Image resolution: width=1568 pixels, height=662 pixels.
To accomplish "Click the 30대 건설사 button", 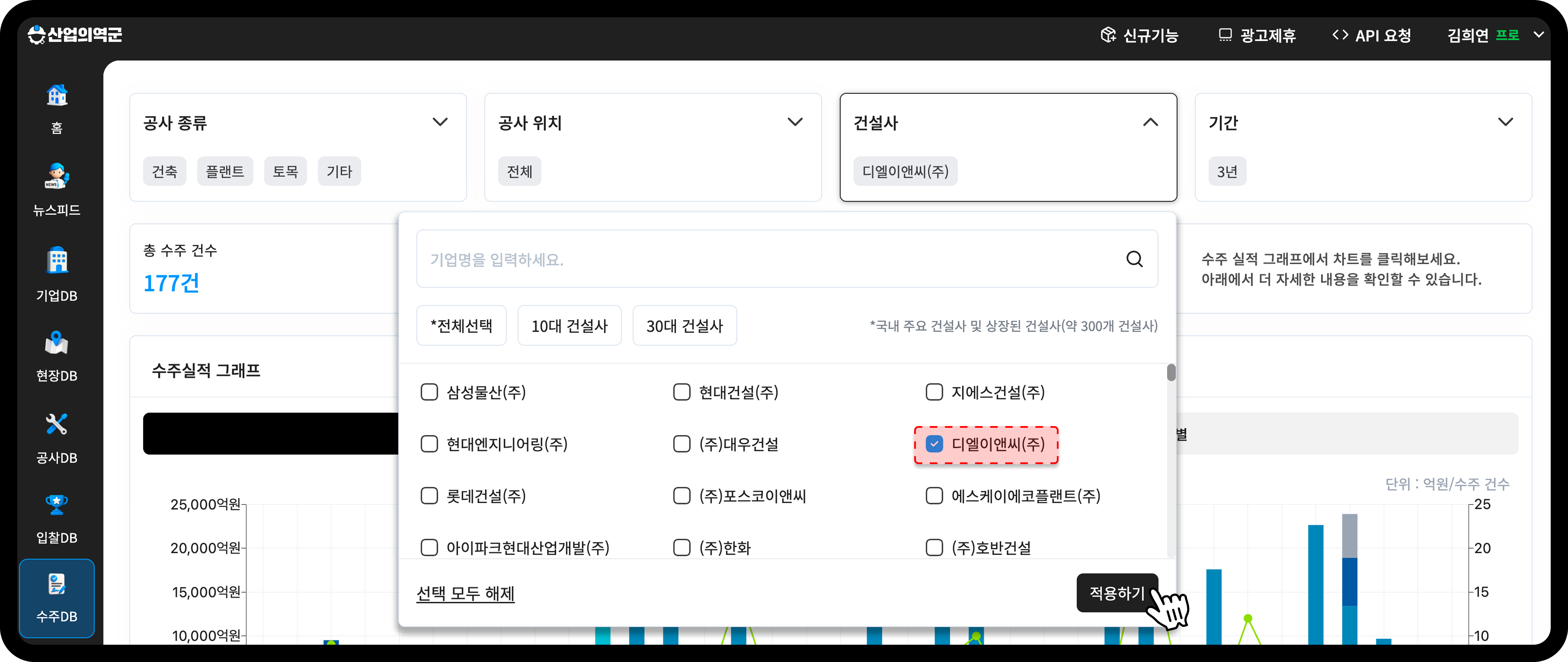I will 685,326.
